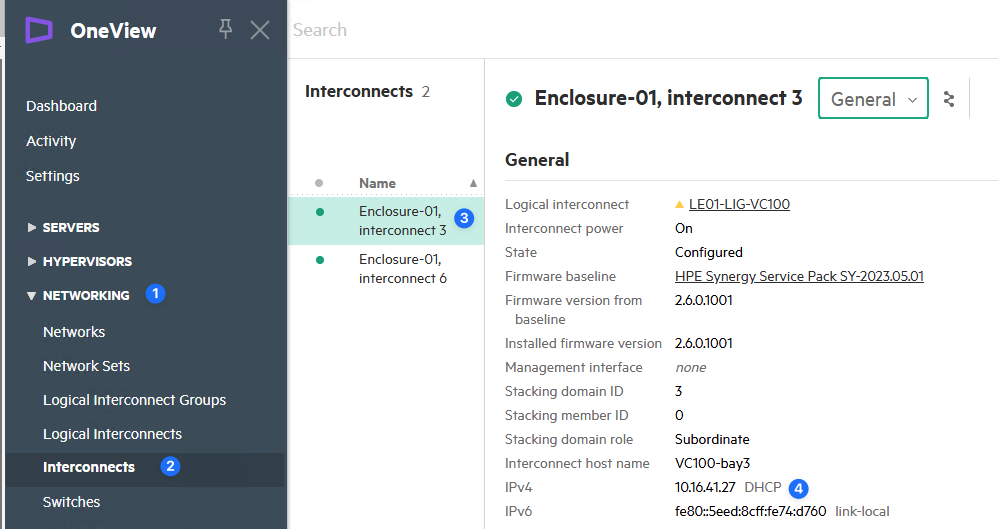This screenshot has height=529, width=998.
Task: Open Logical Interconnect Groups page
Action: click(134, 400)
